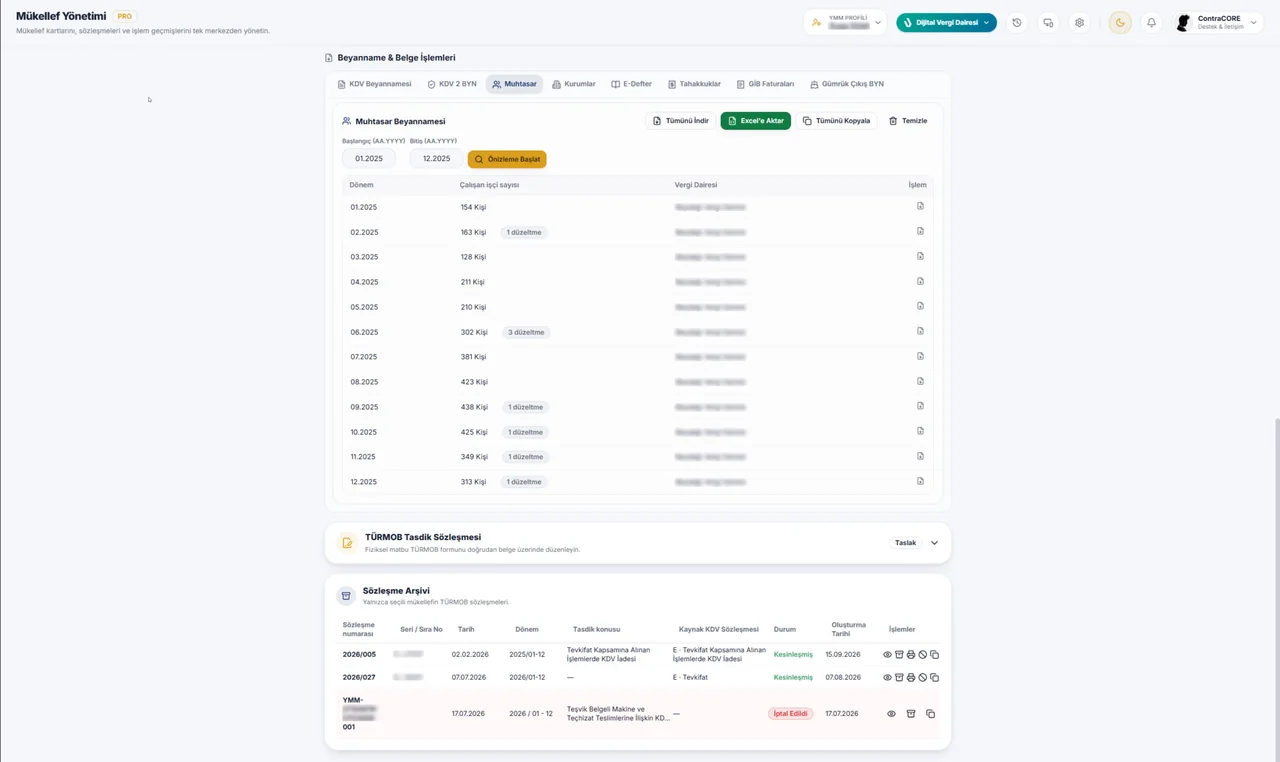Viewport: 1280px width, 762px height.
Task: Open the ContraCORE account menu
Action: (1218, 22)
